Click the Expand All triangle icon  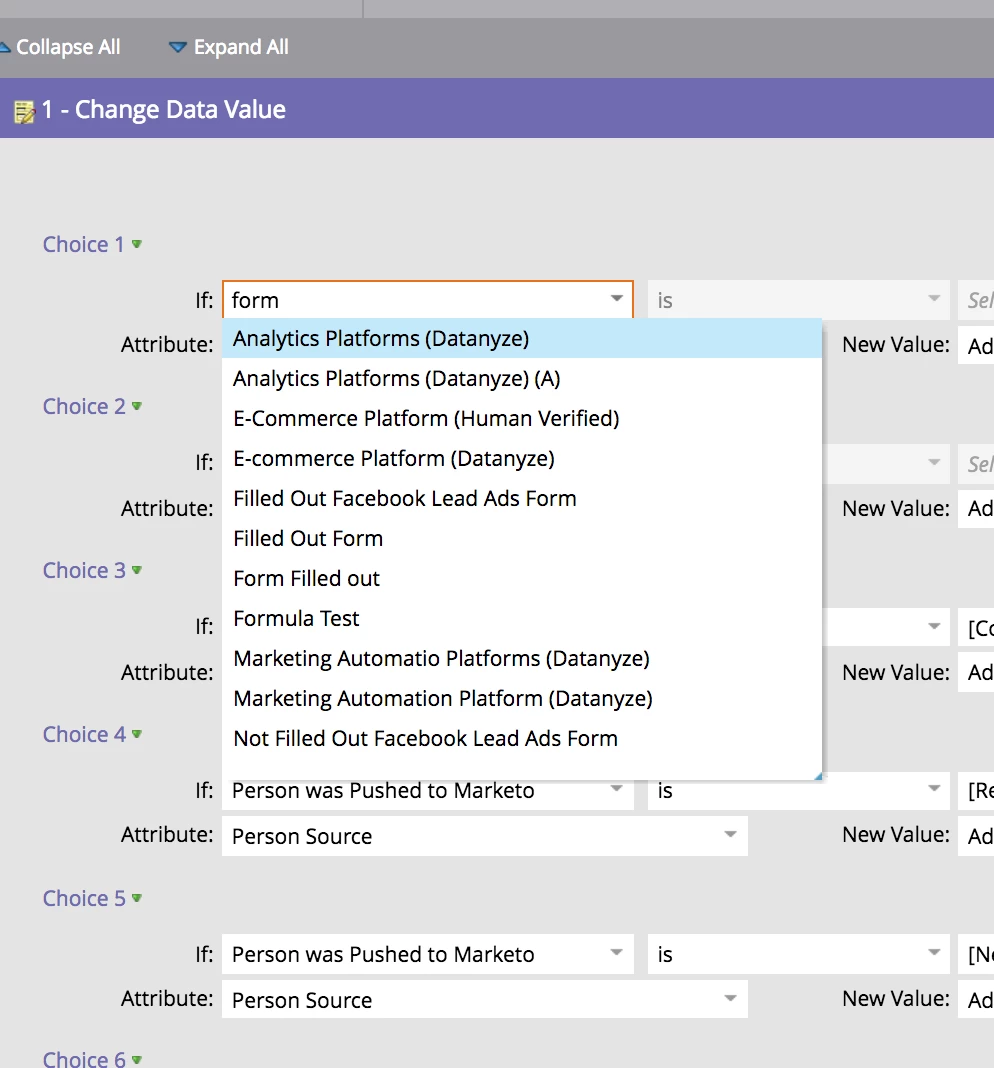178,47
